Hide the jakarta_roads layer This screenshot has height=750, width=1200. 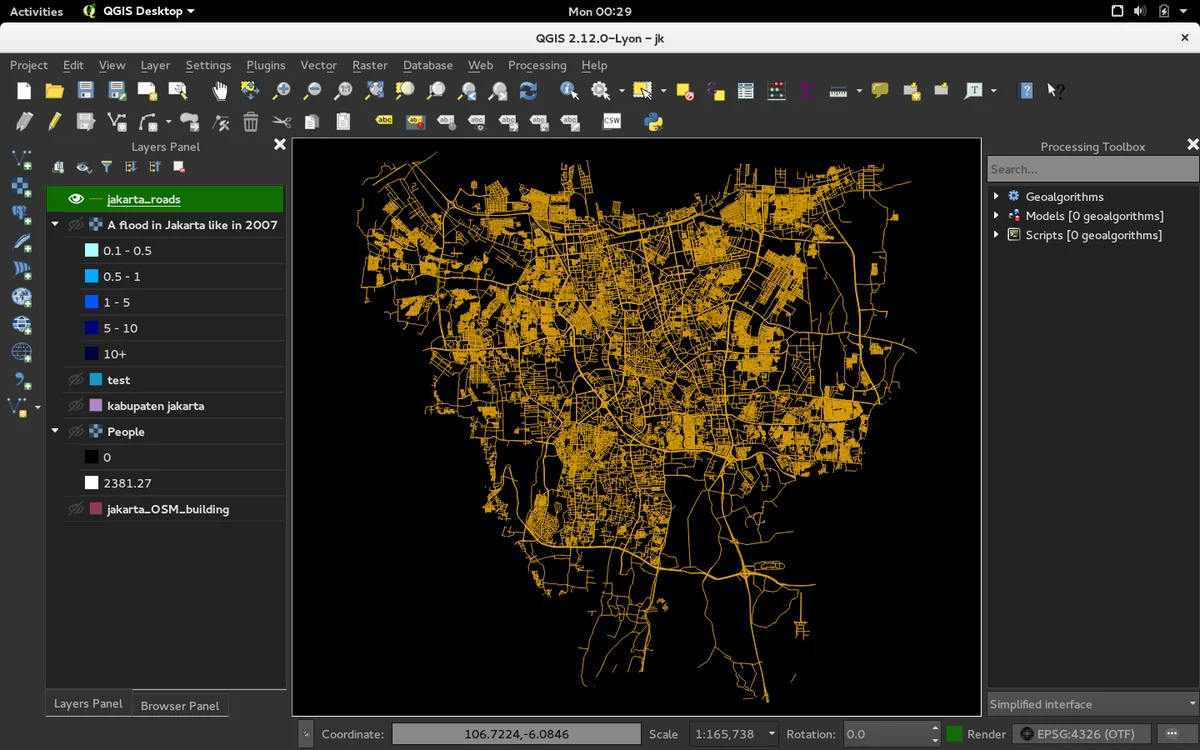[x=76, y=199]
